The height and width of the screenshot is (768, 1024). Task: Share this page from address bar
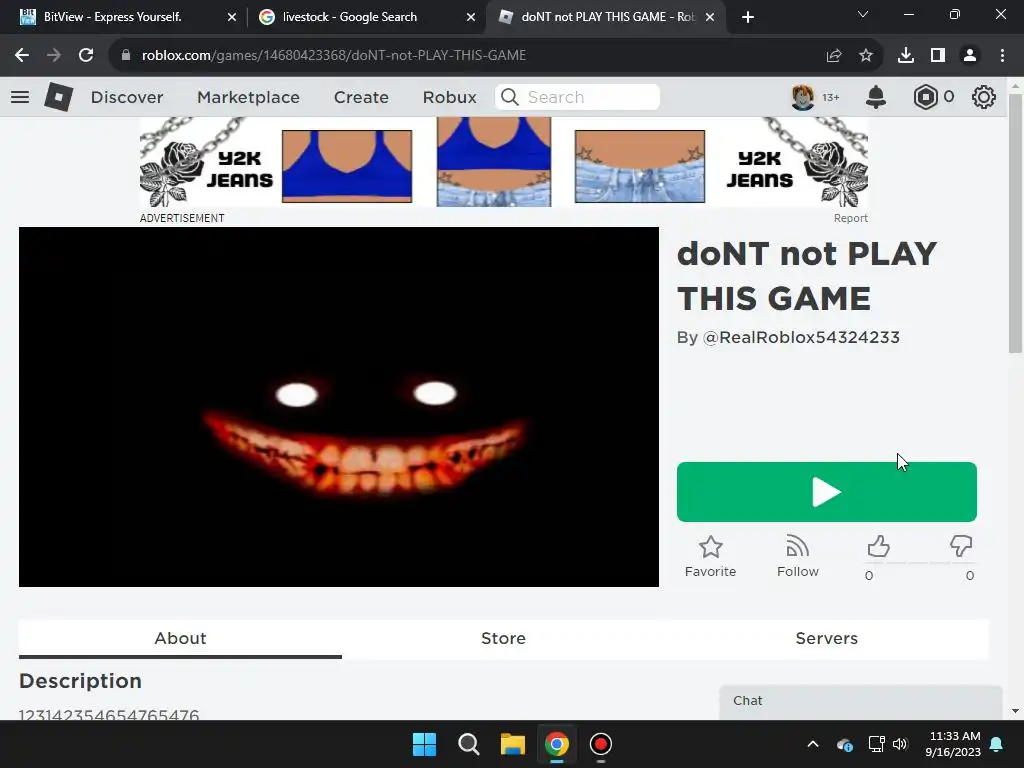pyautogui.click(x=834, y=56)
